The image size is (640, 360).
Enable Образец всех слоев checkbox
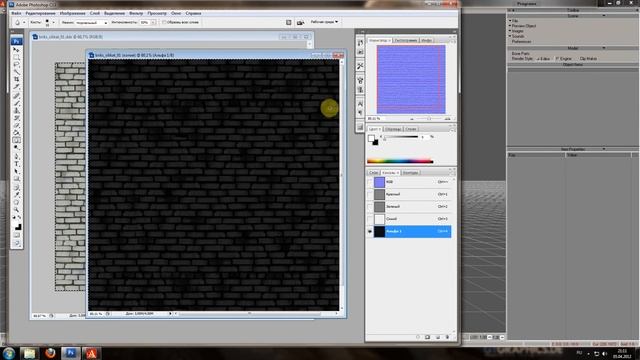coord(164,22)
